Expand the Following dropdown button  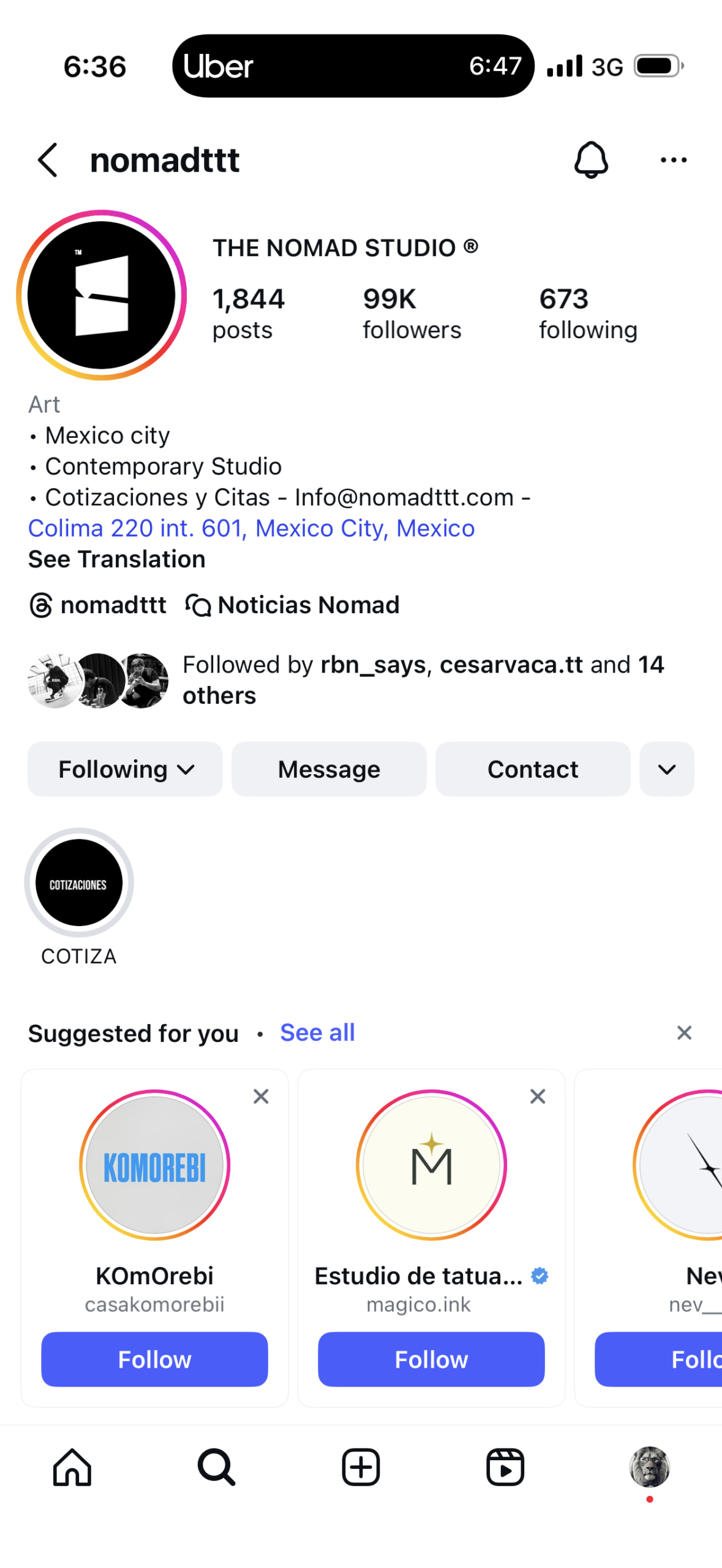coord(125,769)
